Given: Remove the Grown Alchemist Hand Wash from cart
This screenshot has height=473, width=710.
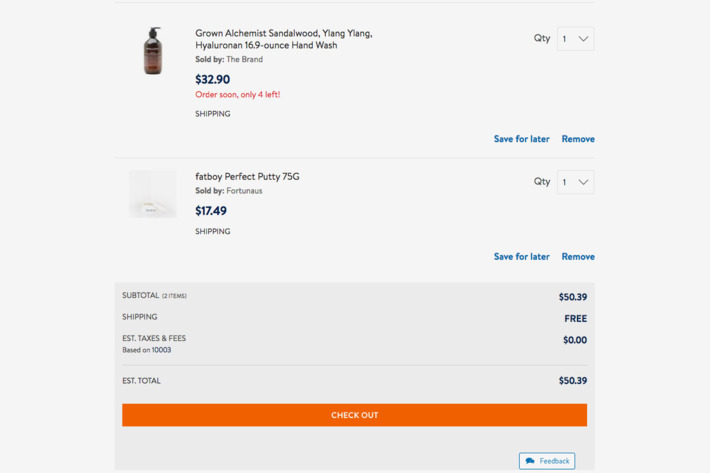Looking at the screenshot, I should [578, 139].
